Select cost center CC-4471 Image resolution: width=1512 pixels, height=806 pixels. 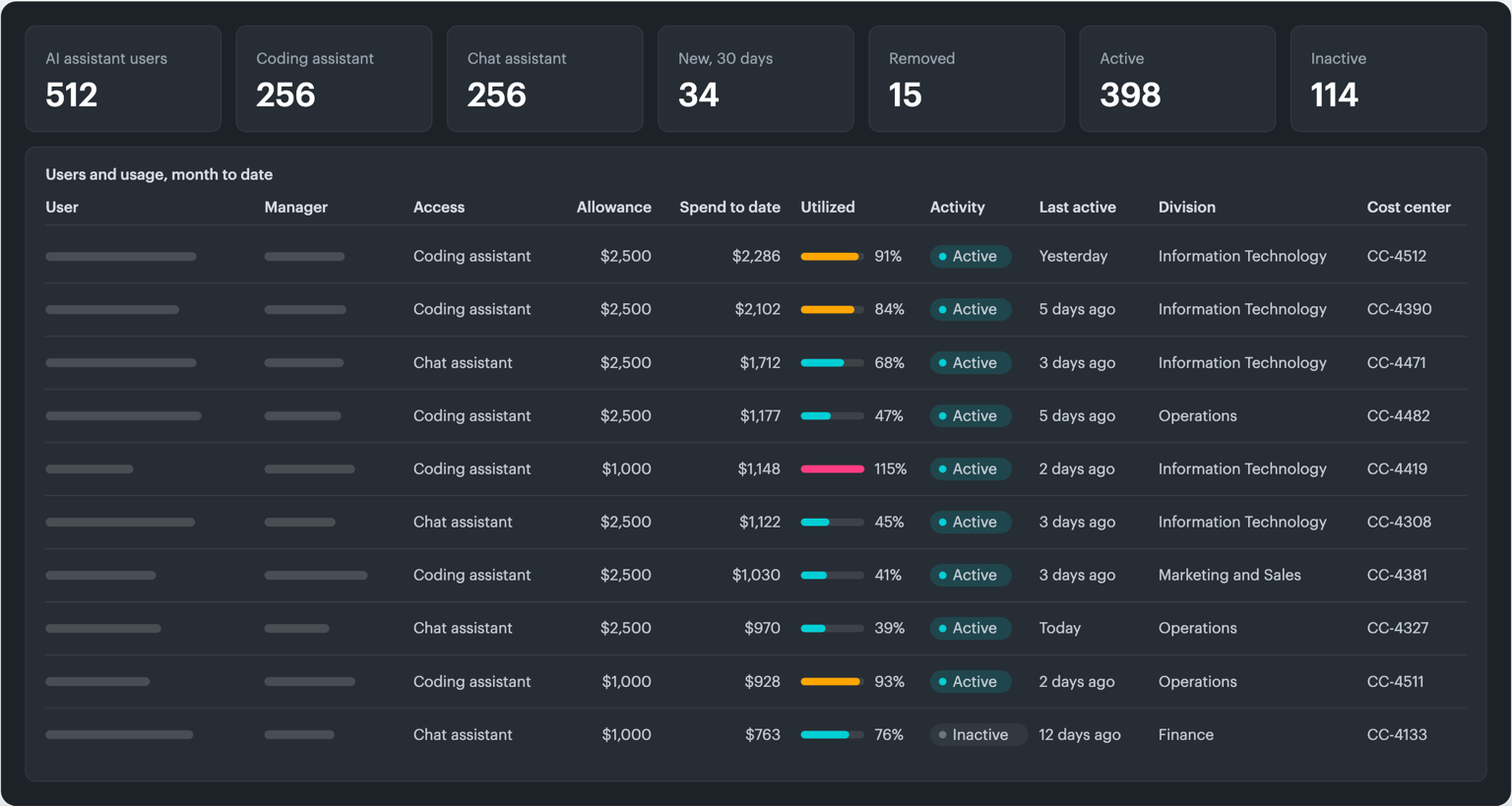(x=1396, y=362)
